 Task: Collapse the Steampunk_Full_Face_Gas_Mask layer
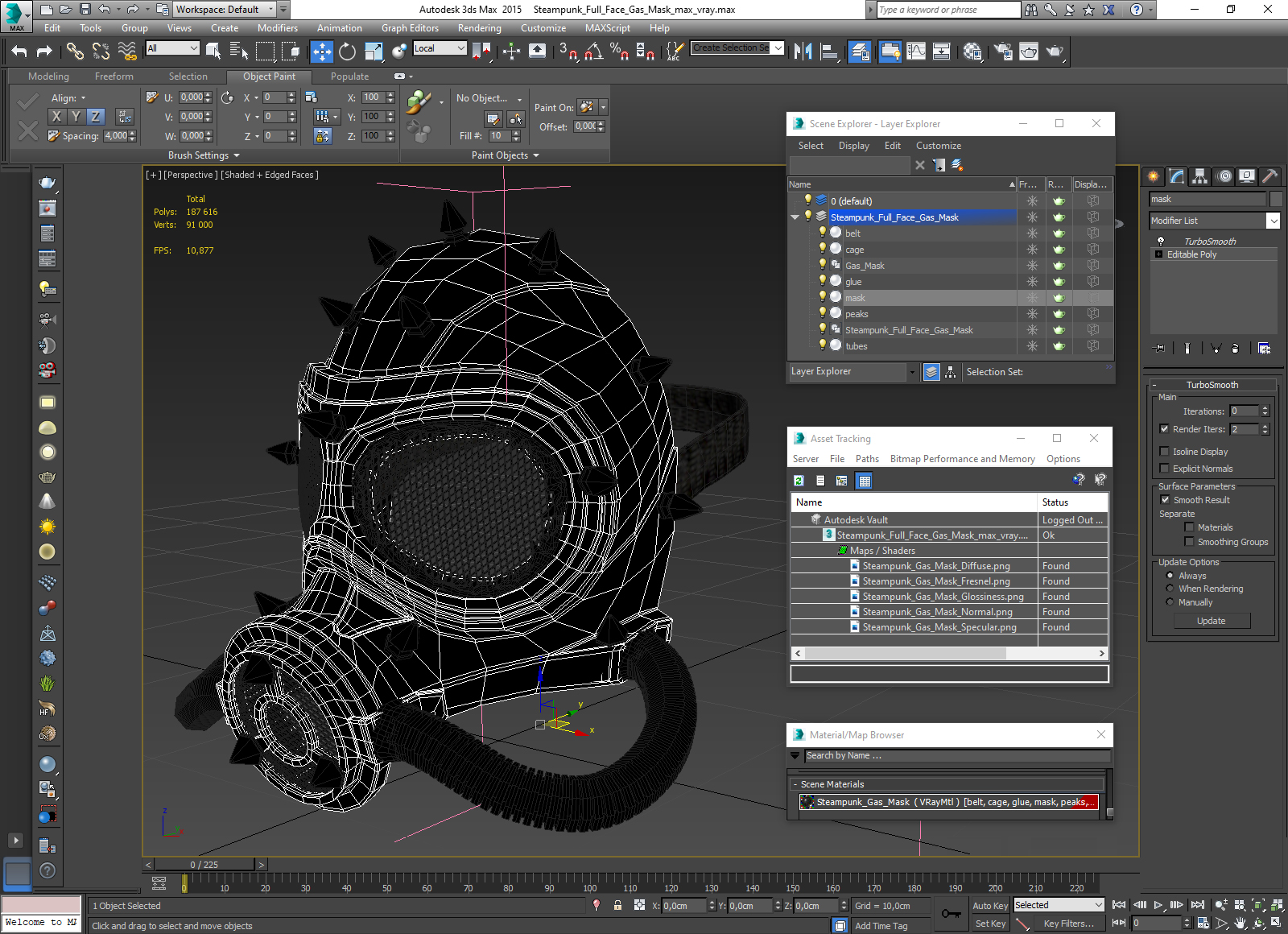(x=795, y=217)
